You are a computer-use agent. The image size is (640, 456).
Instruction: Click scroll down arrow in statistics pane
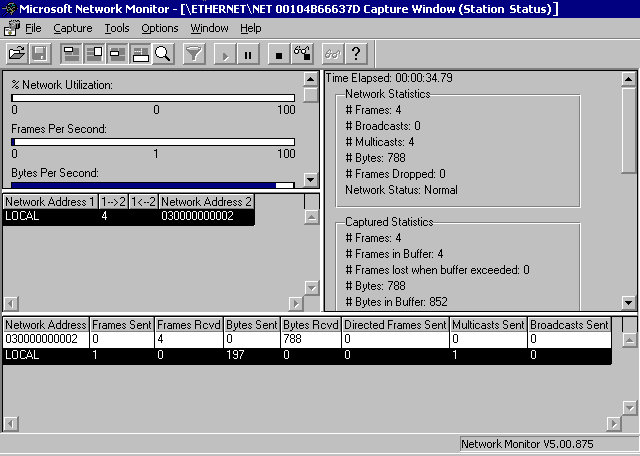tap(628, 302)
